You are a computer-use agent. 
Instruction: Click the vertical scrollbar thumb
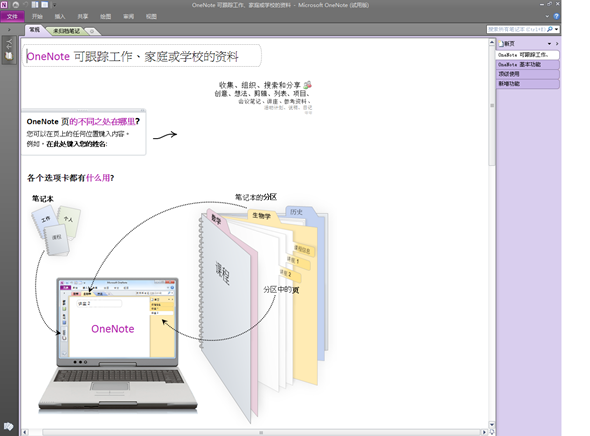point(492,105)
